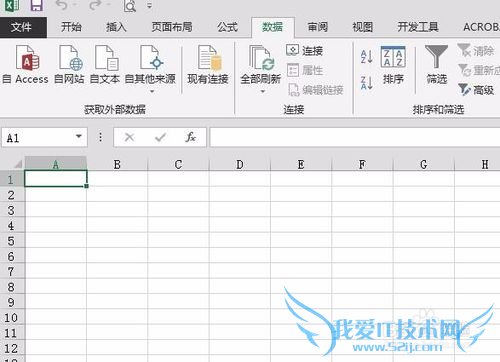Open the 文件 (File) menu

[22, 27]
